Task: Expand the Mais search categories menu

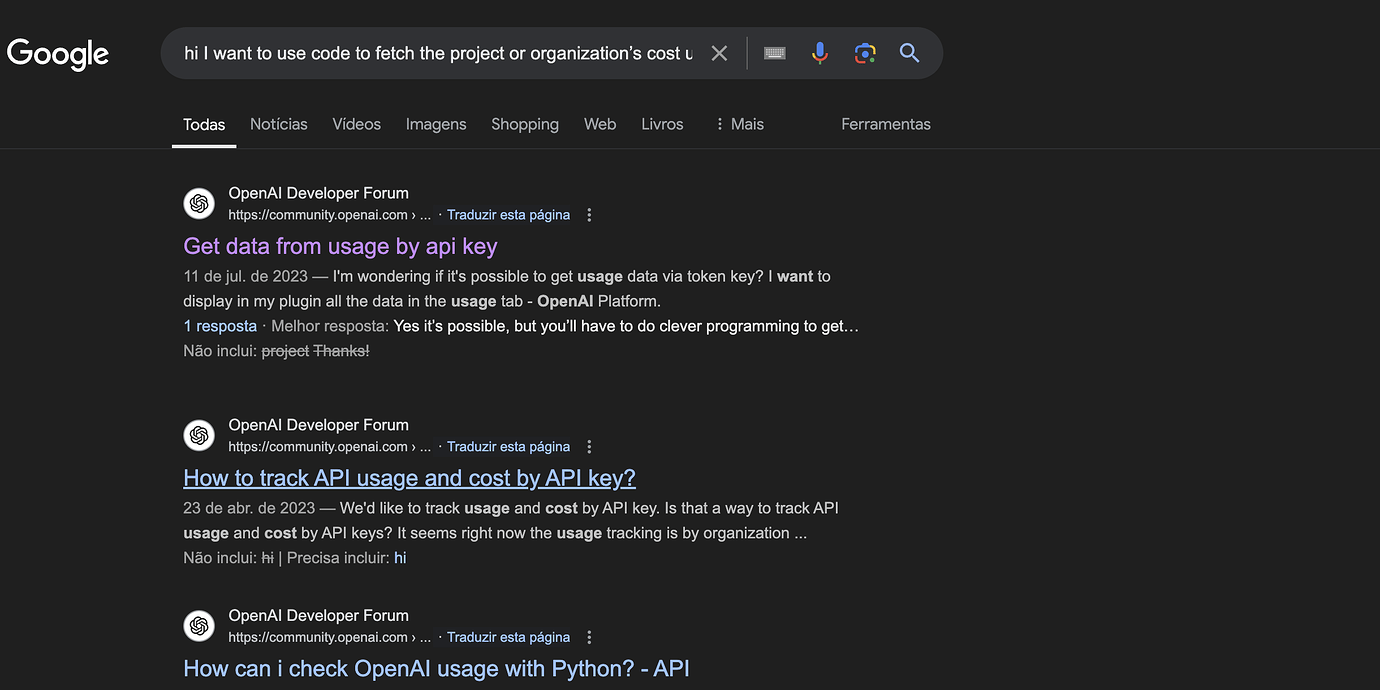Action: [x=740, y=124]
